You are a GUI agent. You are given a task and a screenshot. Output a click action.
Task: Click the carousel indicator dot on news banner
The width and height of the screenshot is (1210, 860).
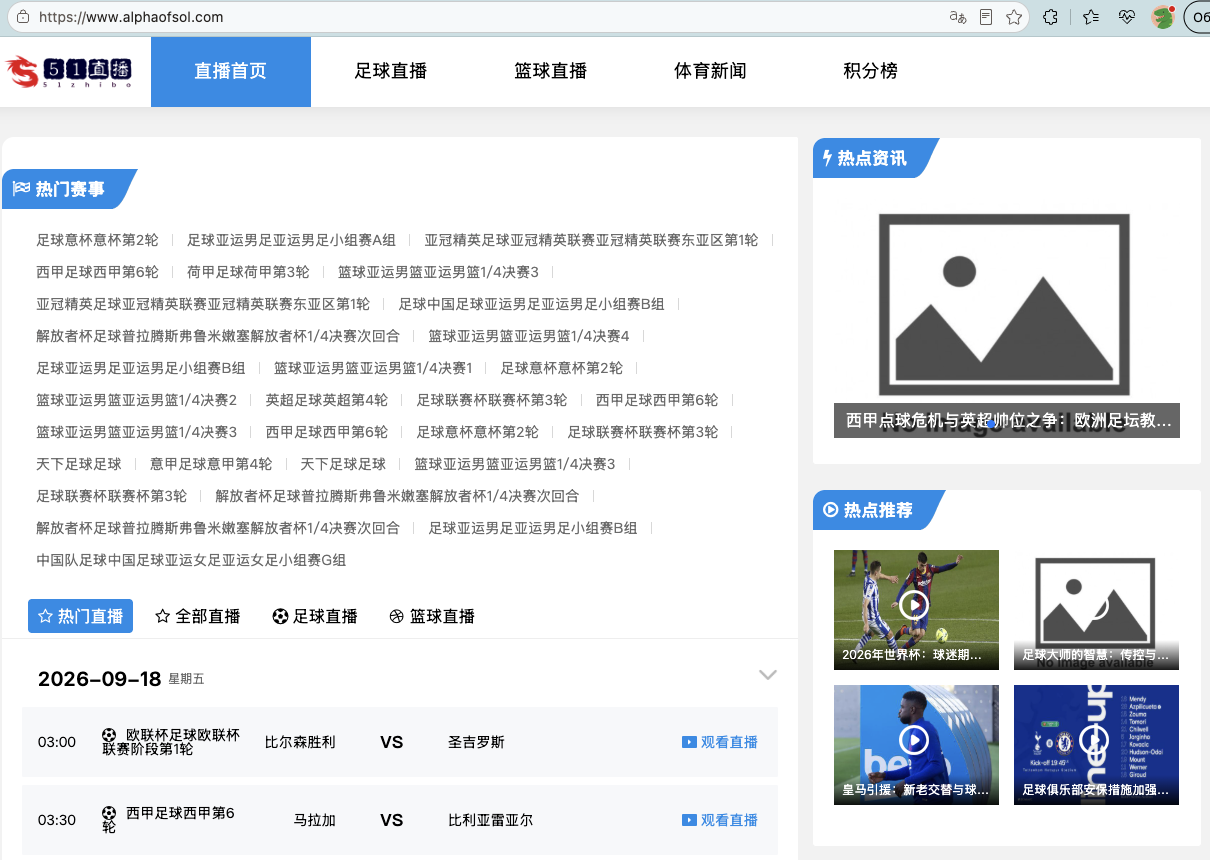[991, 424]
